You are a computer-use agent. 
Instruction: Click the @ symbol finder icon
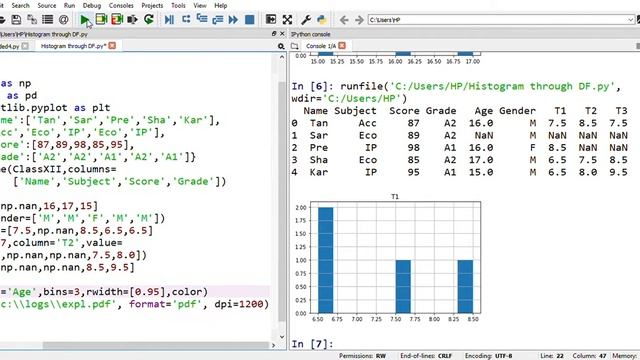(63, 19)
